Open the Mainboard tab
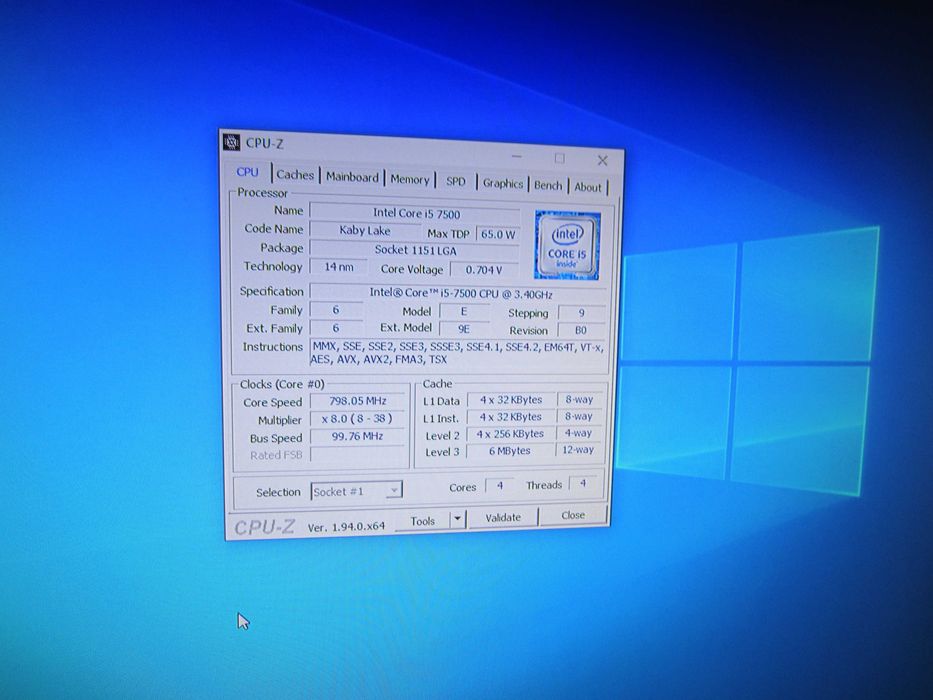The width and height of the screenshot is (933, 700). (x=352, y=177)
